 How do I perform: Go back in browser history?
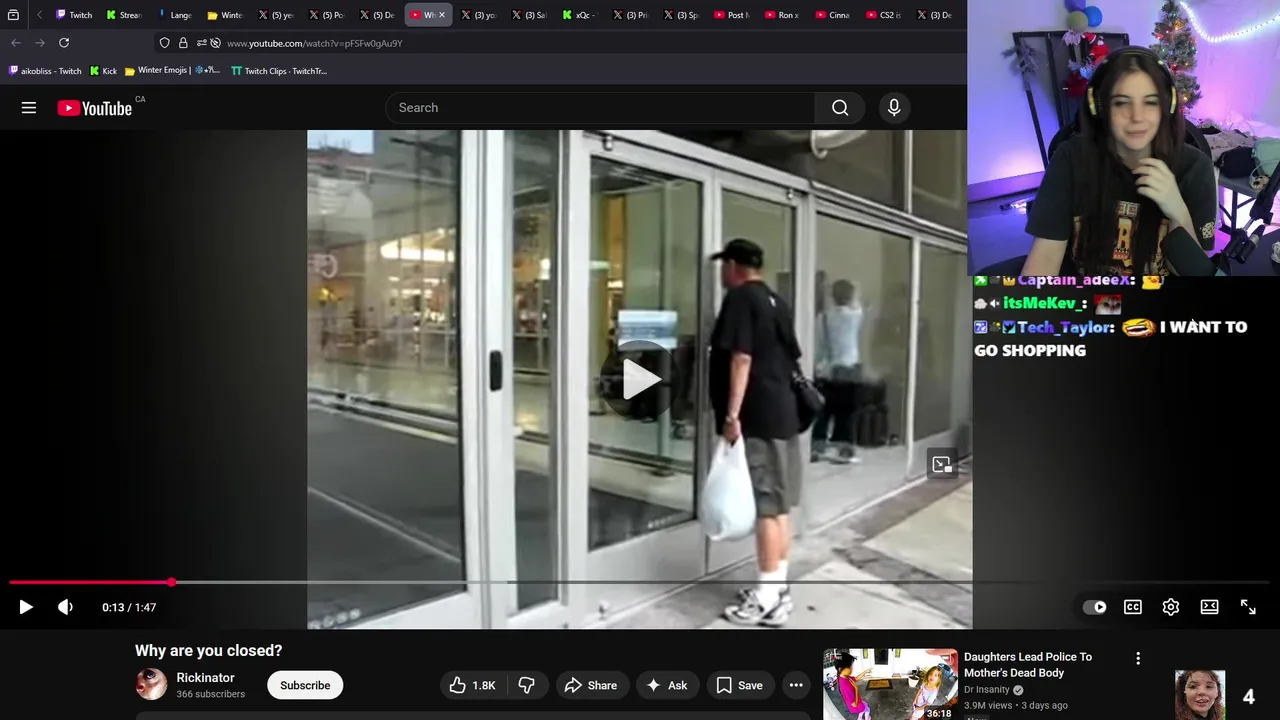point(16,43)
